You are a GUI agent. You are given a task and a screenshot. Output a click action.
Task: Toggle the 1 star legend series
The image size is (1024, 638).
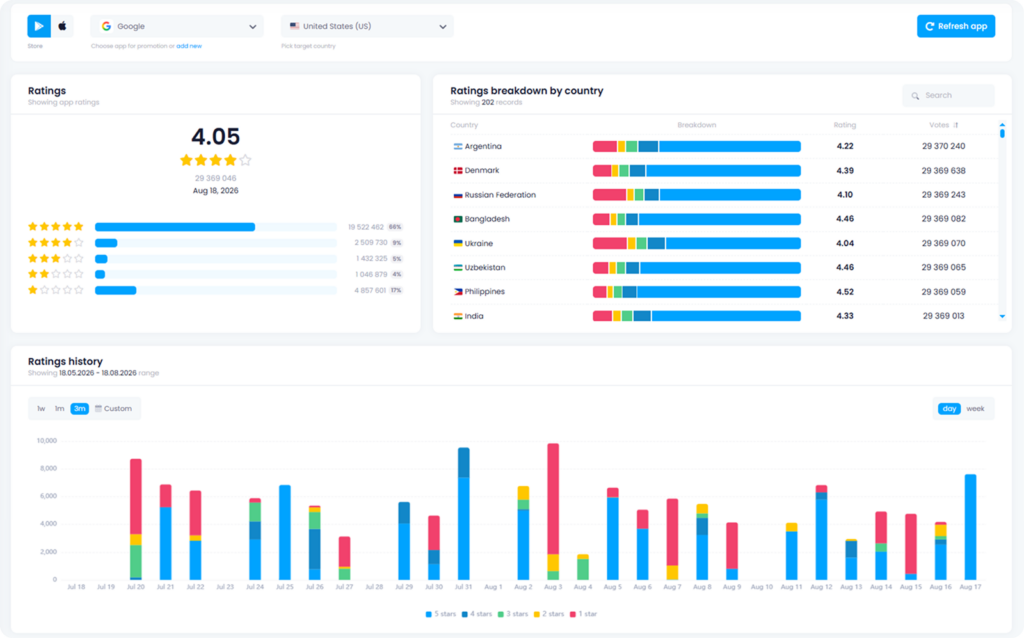pos(583,614)
